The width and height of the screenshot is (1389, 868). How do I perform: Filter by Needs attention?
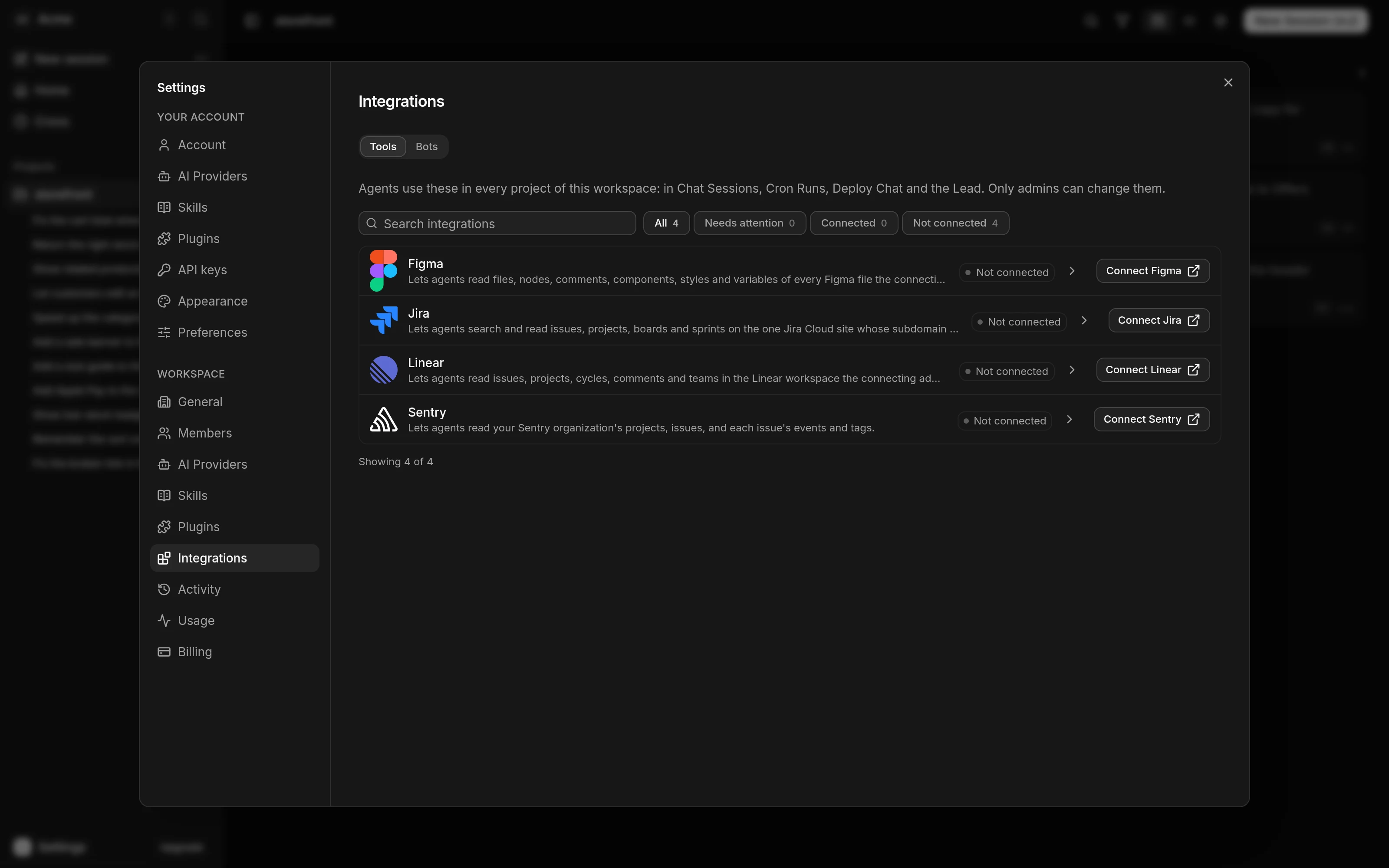click(750, 224)
